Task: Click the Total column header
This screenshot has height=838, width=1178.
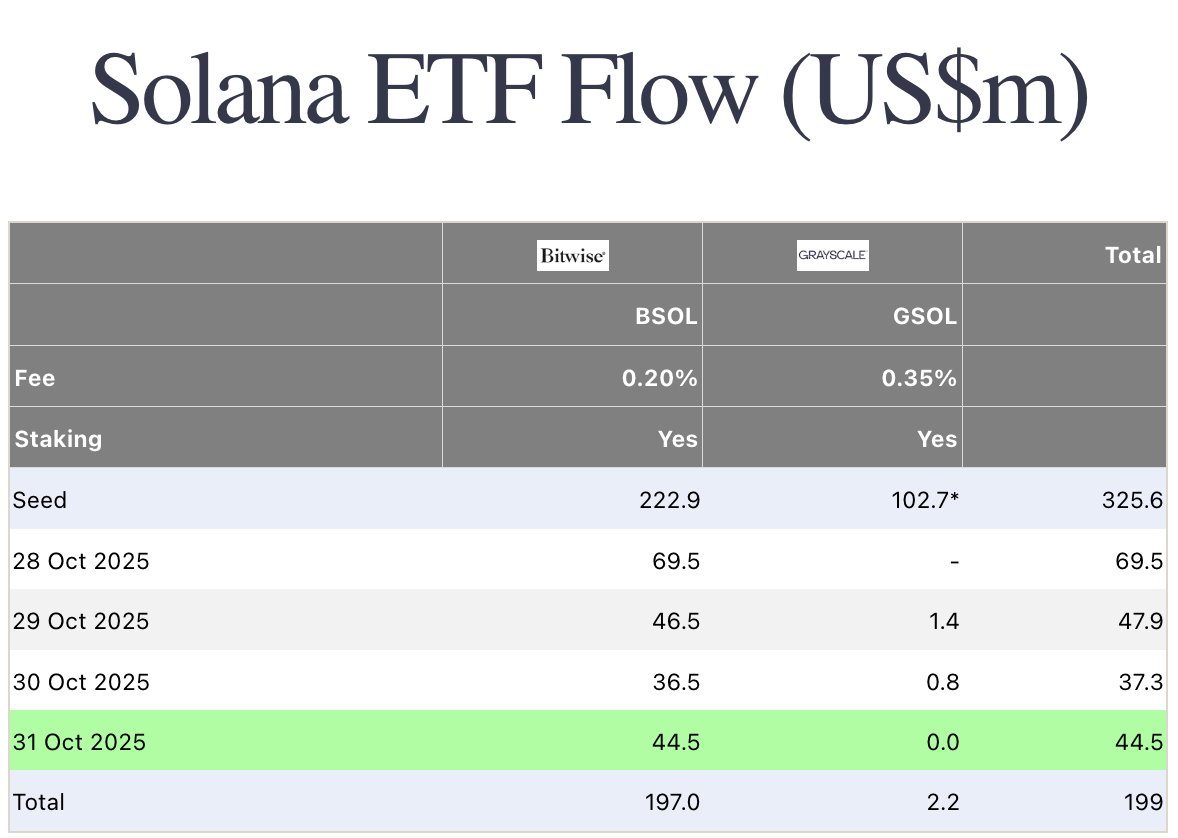Action: click(x=1133, y=256)
